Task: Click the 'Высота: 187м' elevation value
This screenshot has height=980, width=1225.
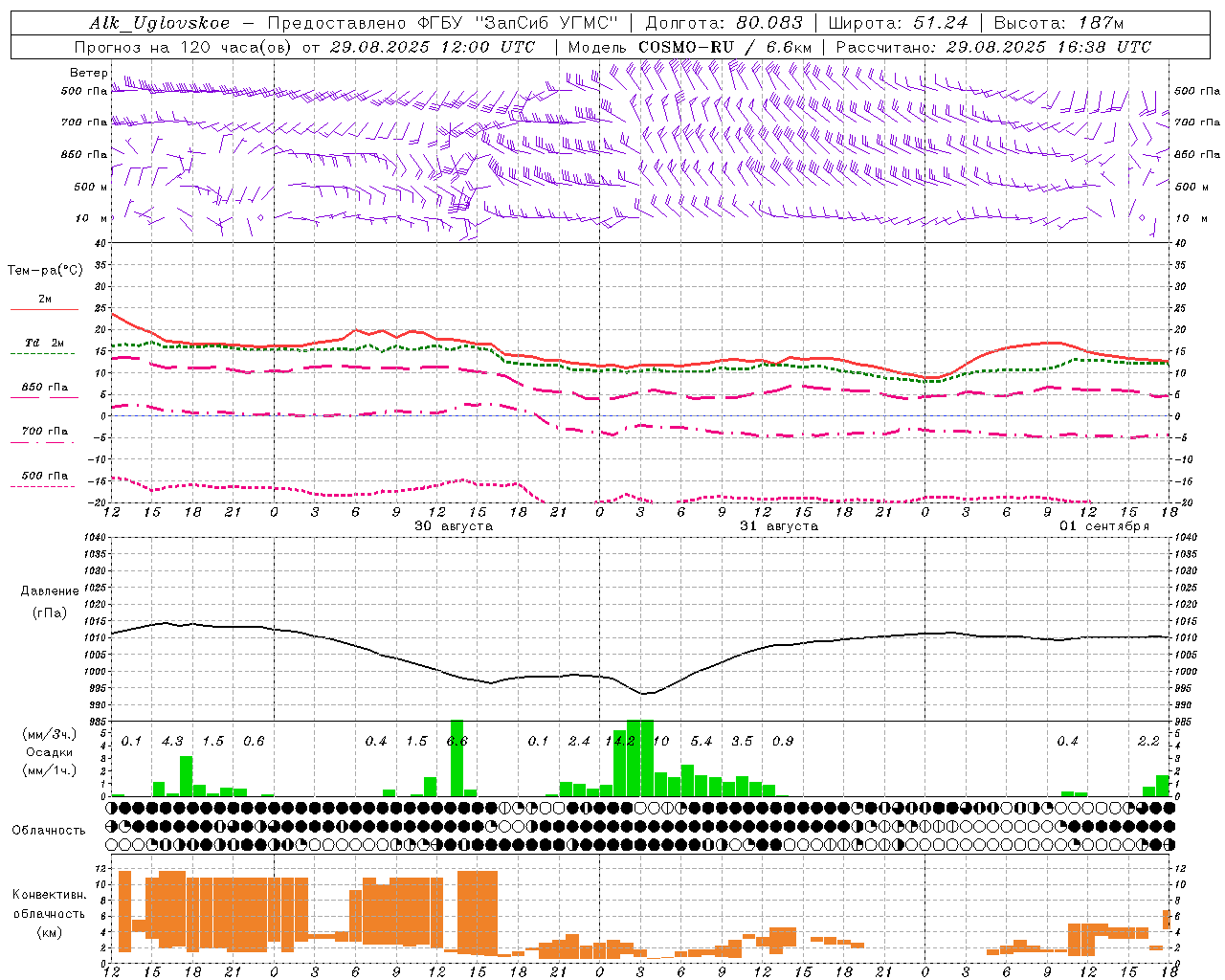Action: tap(1058, 23)
